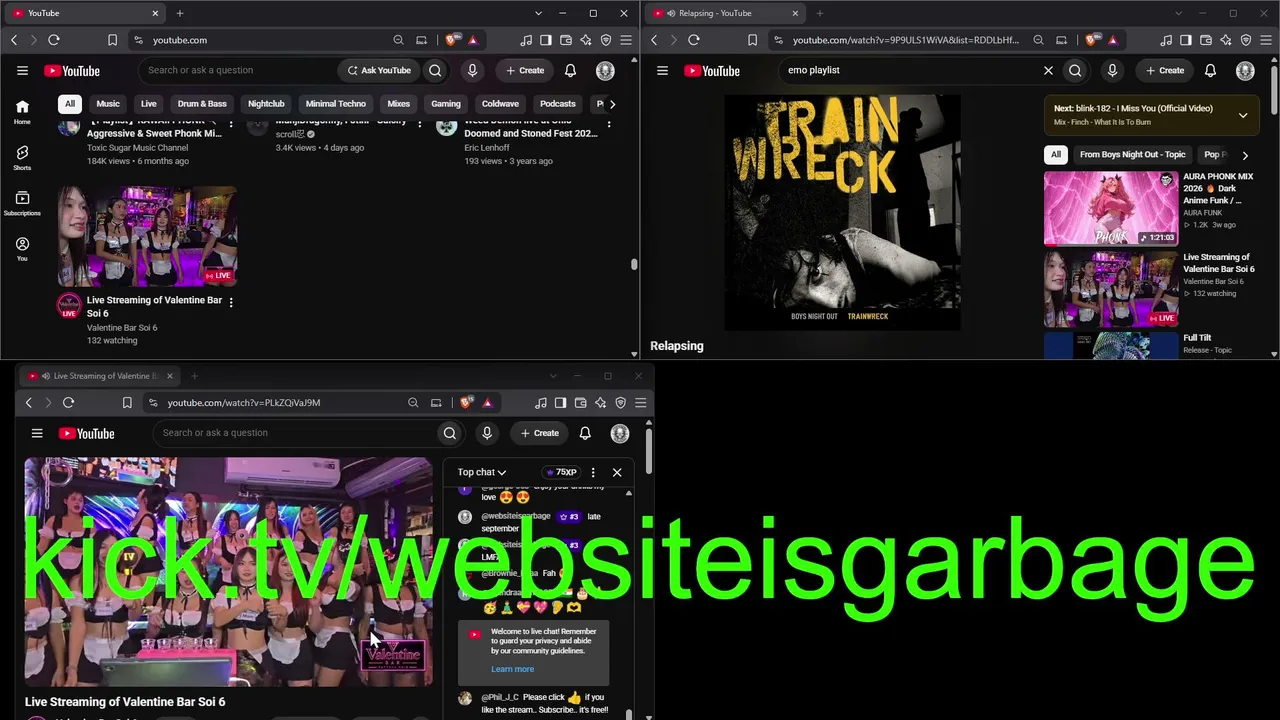The image size is (1280, 720).
Task: Click Create in the Live Streaming window
Action: click(x=540, y=433)
